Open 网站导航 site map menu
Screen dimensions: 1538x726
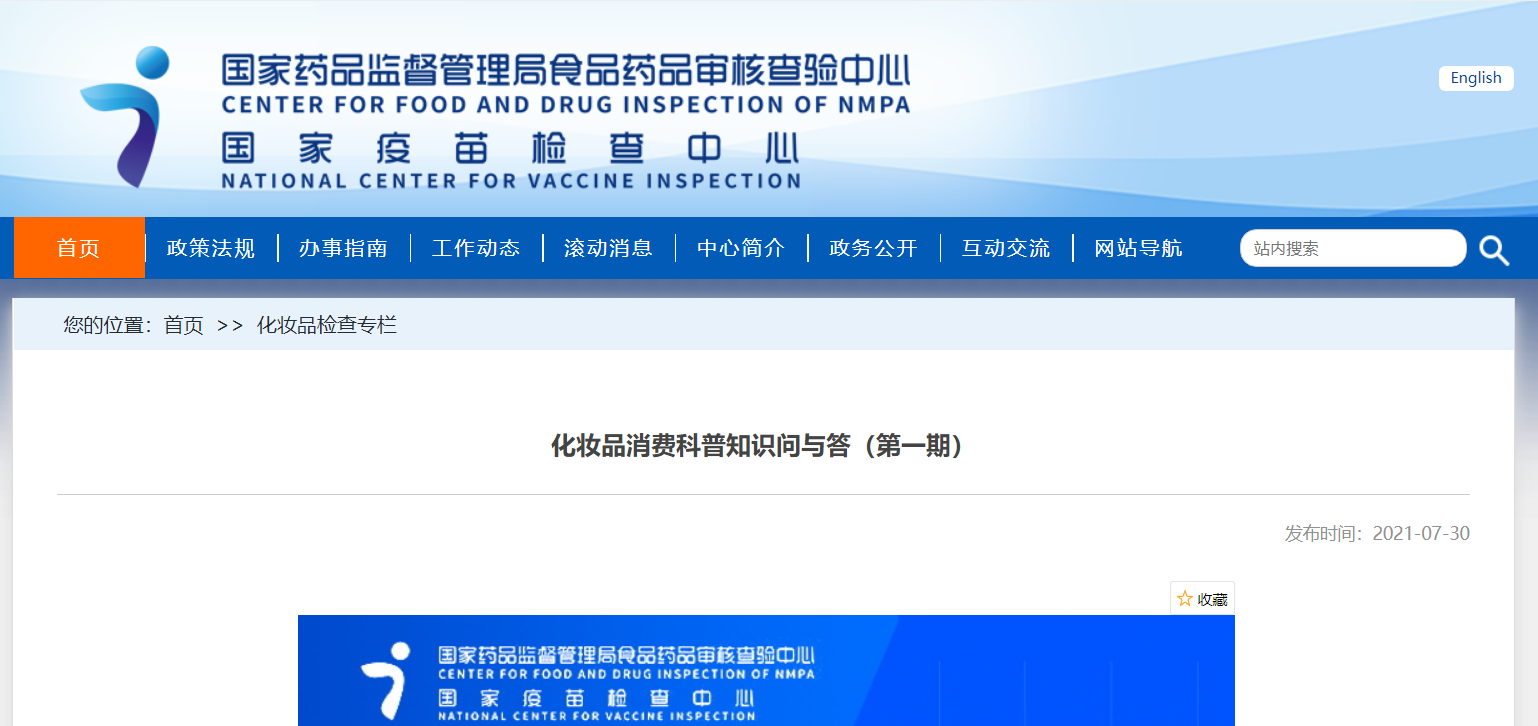click(1138, 248)
